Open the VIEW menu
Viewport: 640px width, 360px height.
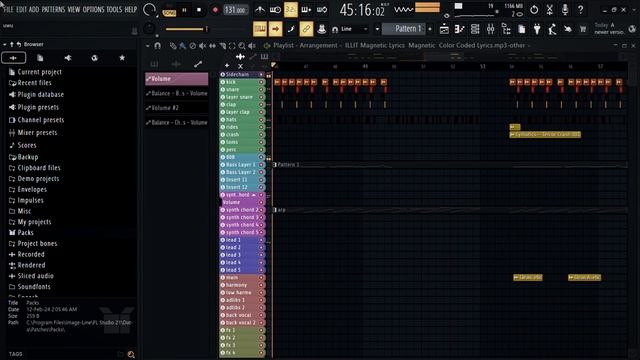pos(74,9)
